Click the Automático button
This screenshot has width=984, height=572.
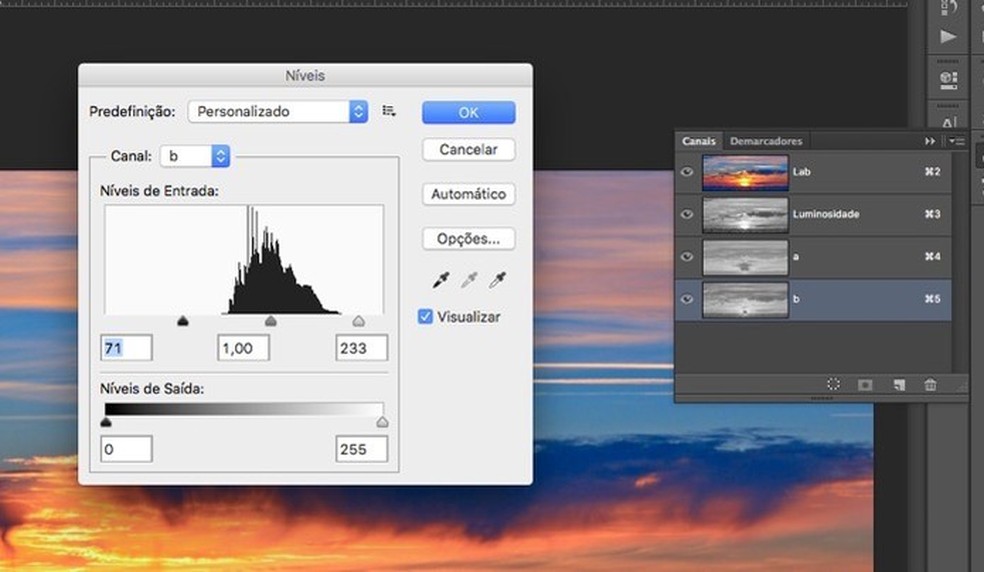coord(468,194)
